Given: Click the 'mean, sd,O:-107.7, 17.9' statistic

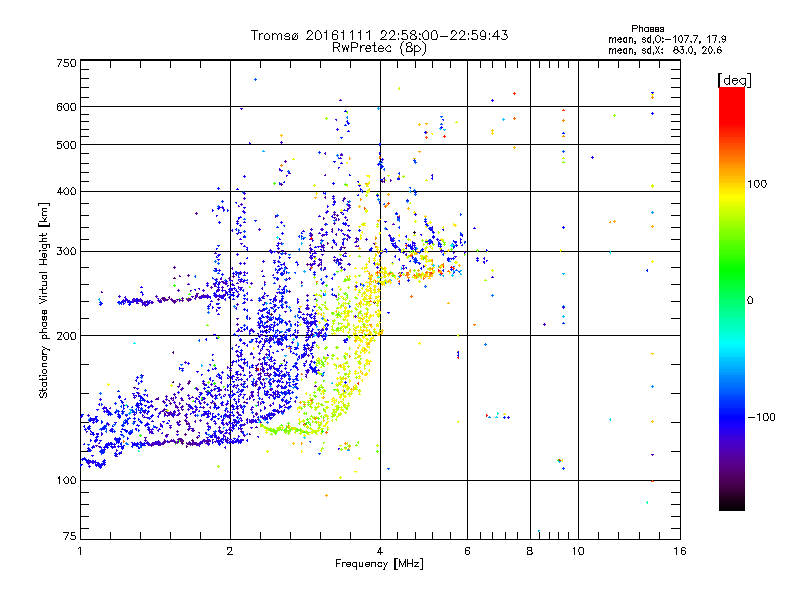Looking at the screenshot, I should tap(667, 39).
